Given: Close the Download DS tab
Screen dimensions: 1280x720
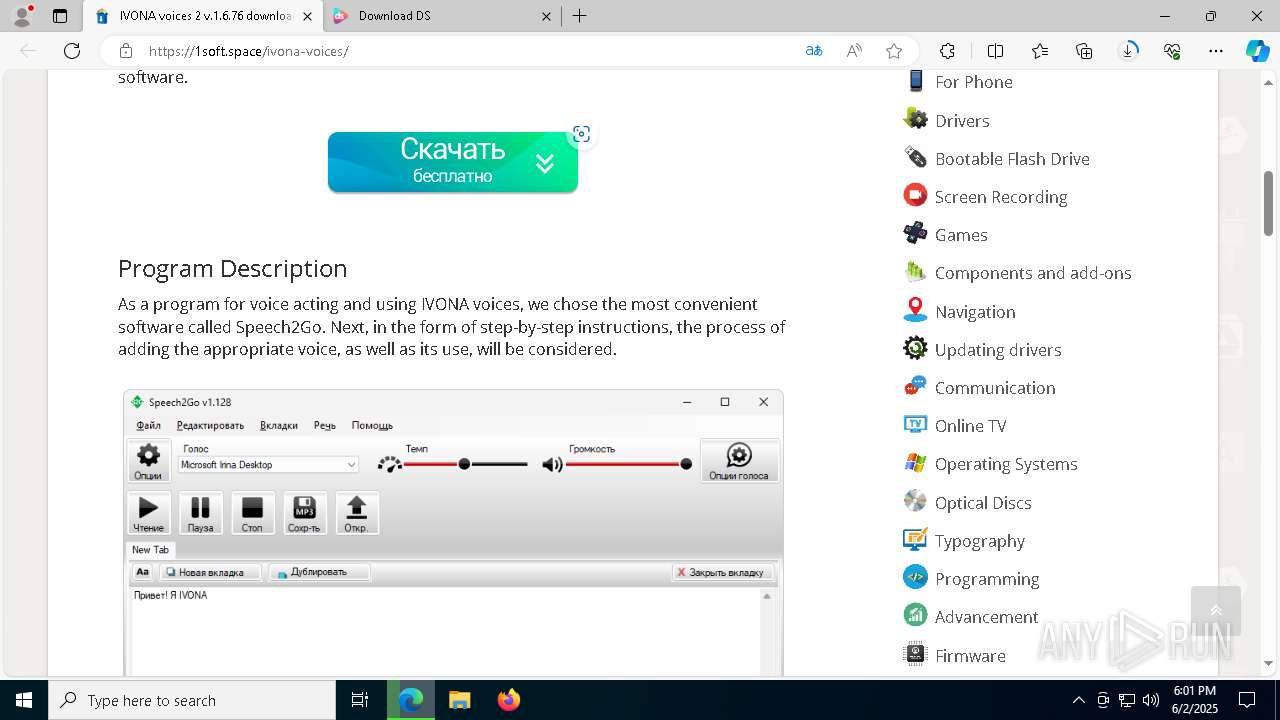Looking at the screenshot, I should (546, 16).
